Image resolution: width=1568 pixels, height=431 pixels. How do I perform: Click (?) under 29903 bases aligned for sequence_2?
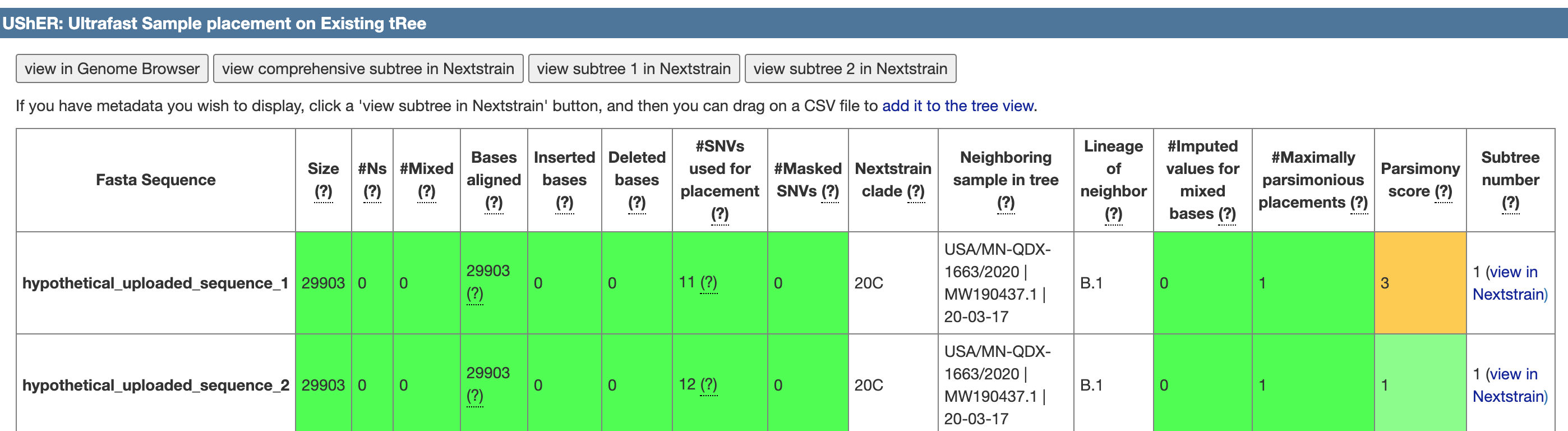pyautogui.click(x=475, y=396)
